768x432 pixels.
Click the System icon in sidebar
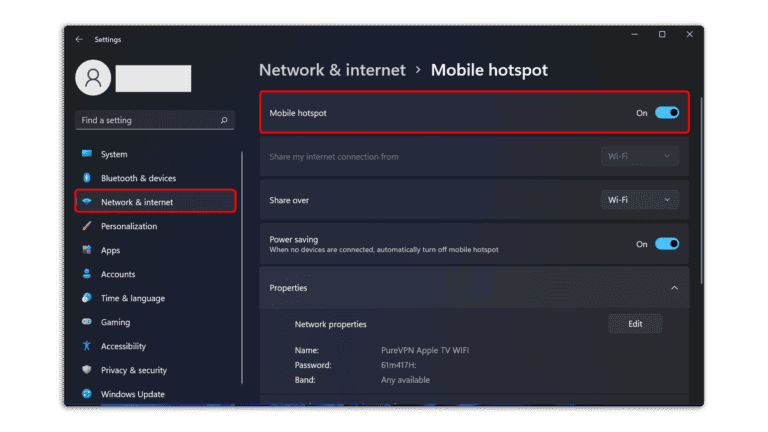click(x=87, y=154)
